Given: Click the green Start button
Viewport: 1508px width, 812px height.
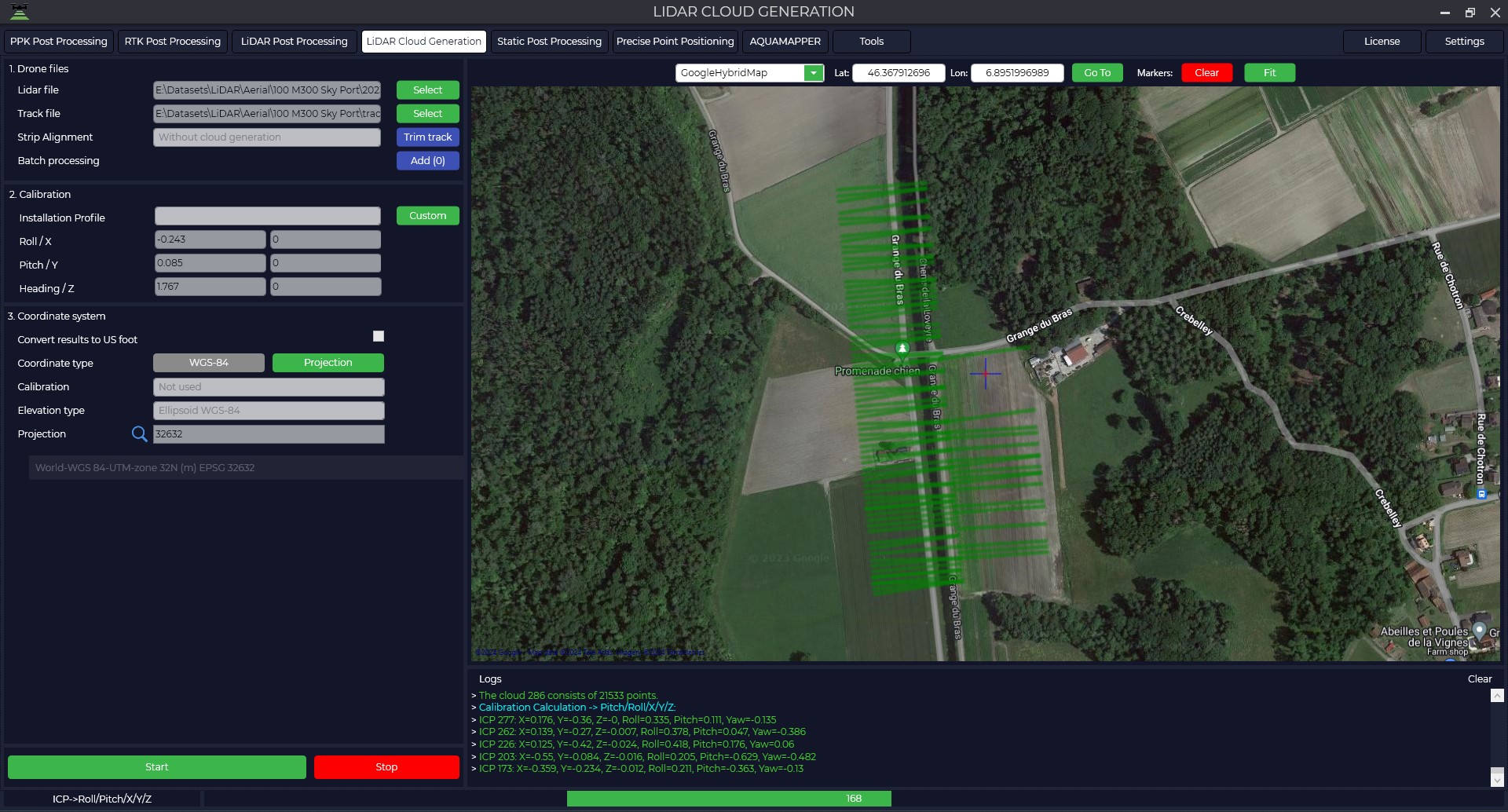Looking at the screenshot, I should (x=157, y=767).
